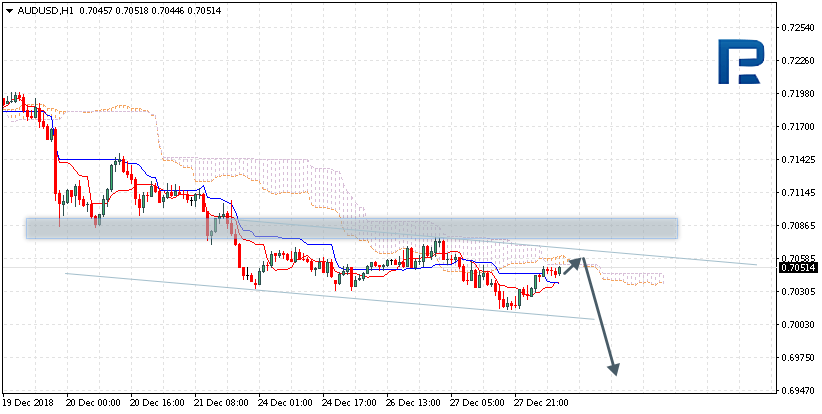Click the 19 Dec 2018 time label

click(x=30, y=403)
